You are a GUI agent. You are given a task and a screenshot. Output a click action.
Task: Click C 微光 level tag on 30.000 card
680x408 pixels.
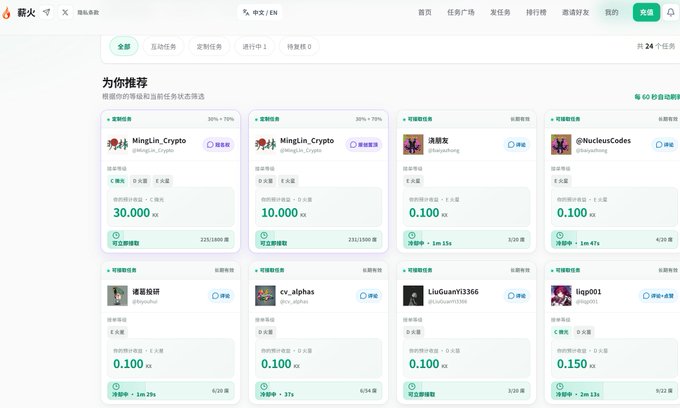click(117, 181)
